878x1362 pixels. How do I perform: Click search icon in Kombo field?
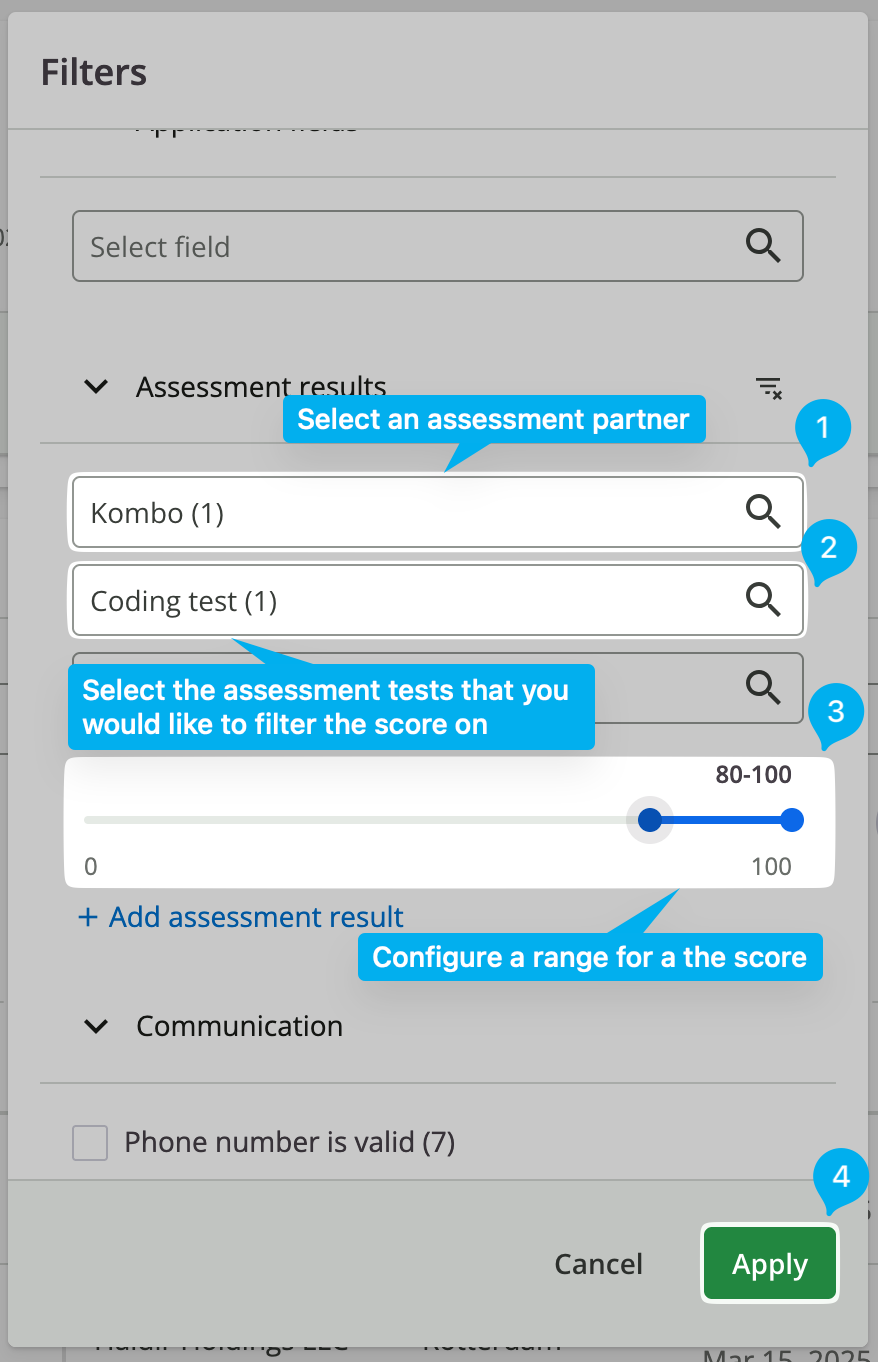(764, 512)
